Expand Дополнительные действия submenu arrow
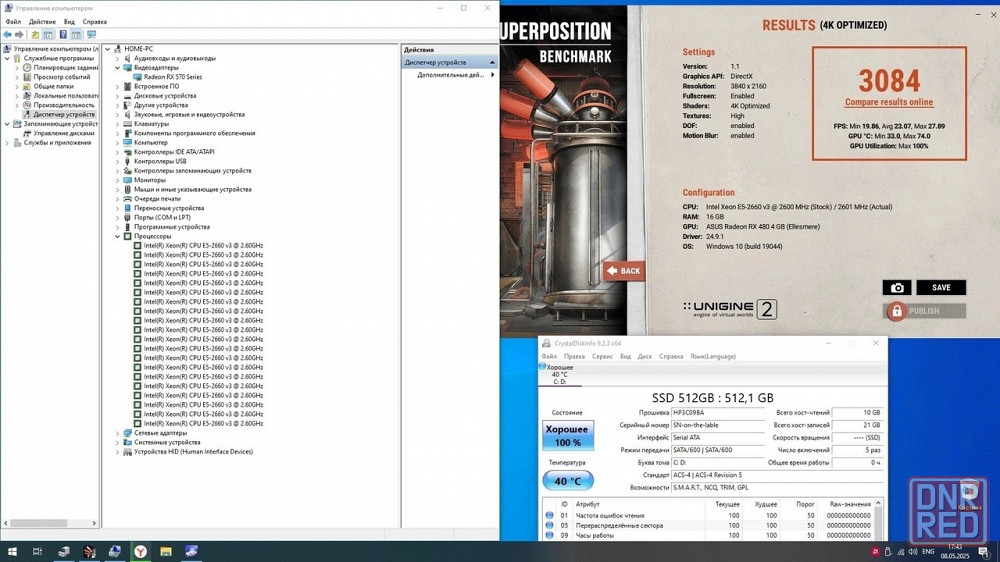Viewport: 1000px width, 562px height. point(492,75)
